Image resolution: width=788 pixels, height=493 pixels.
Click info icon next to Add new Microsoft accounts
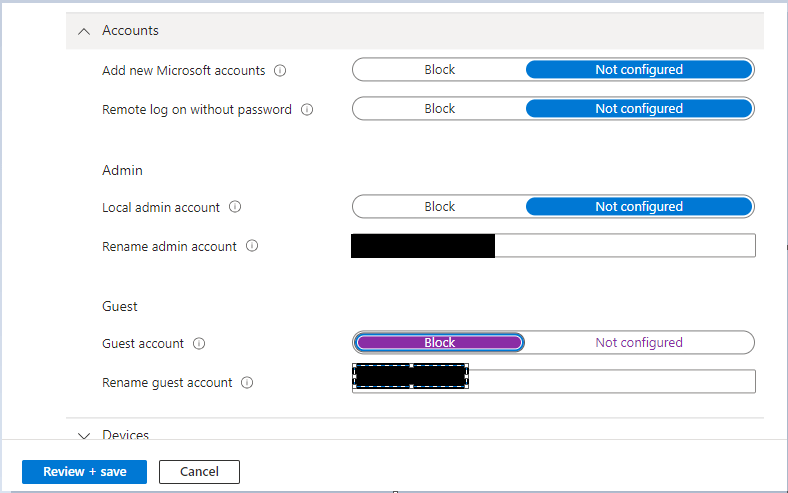pyautogui.click(x=280, y=71)
